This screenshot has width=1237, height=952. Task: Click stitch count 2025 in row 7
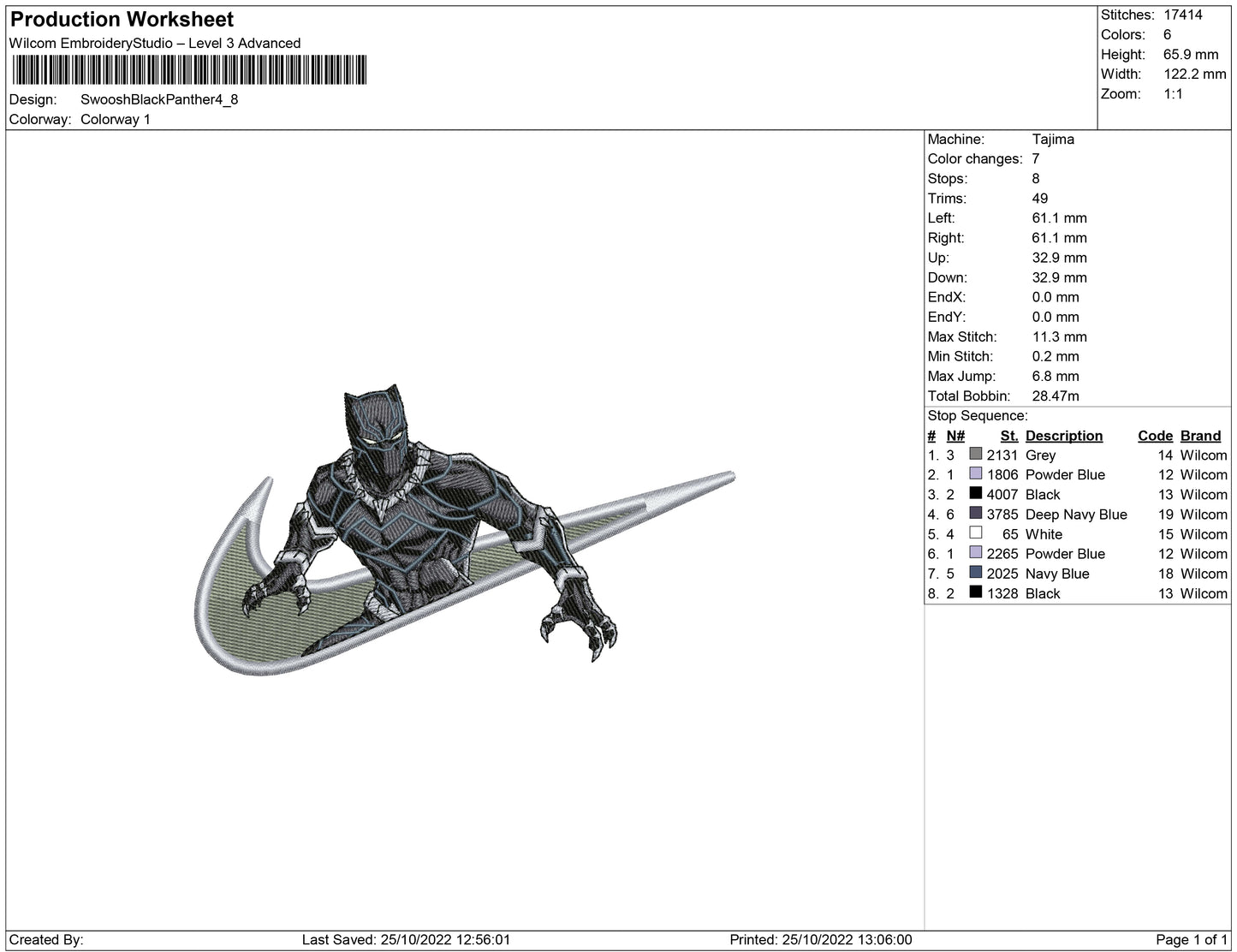[x=1002, y=573]
